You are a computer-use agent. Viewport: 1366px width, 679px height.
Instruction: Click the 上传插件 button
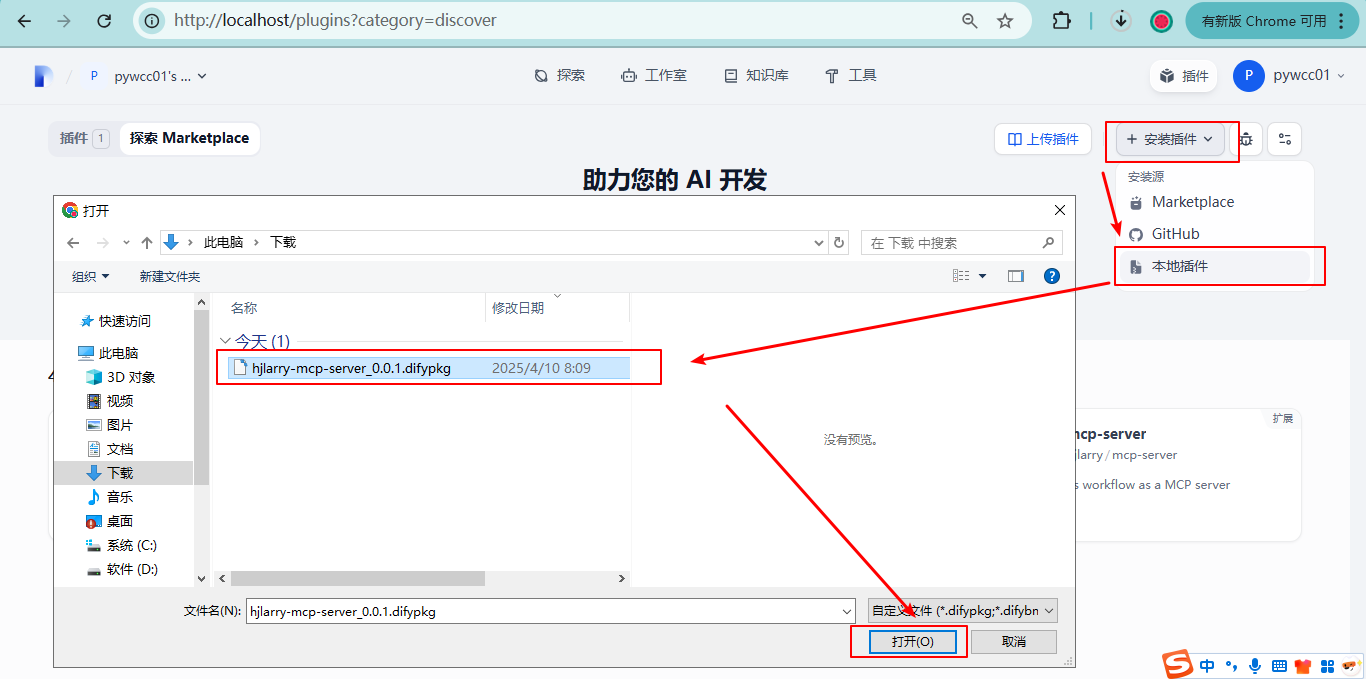click(x=1043, y=139)
